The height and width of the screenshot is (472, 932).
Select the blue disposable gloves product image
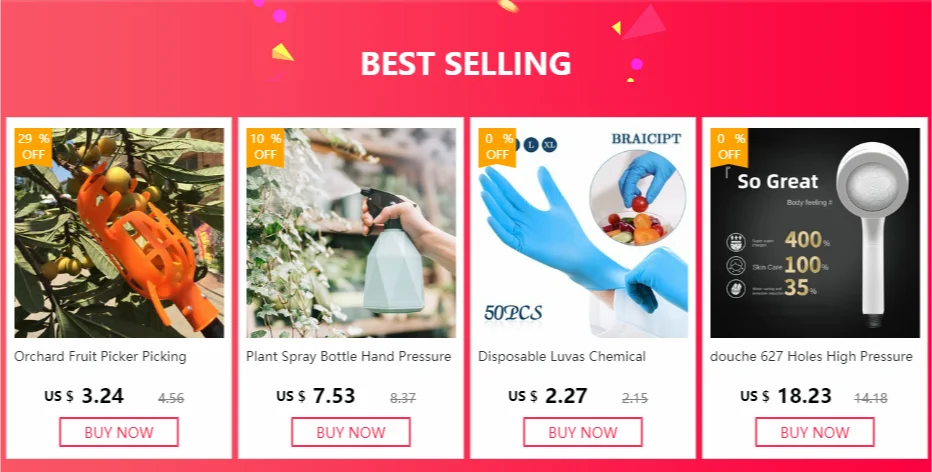coord(583,233)
